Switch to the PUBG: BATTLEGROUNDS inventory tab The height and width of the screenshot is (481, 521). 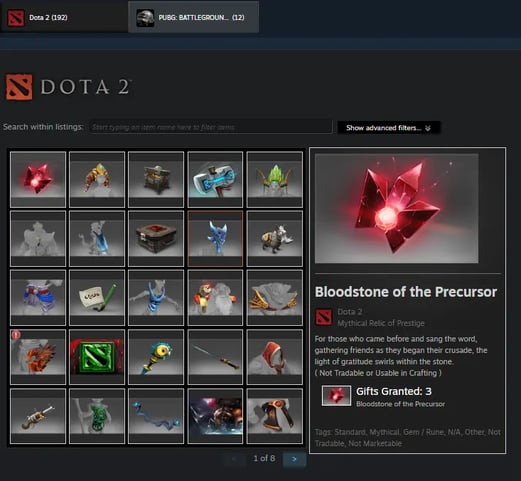(x=193, y=17)
